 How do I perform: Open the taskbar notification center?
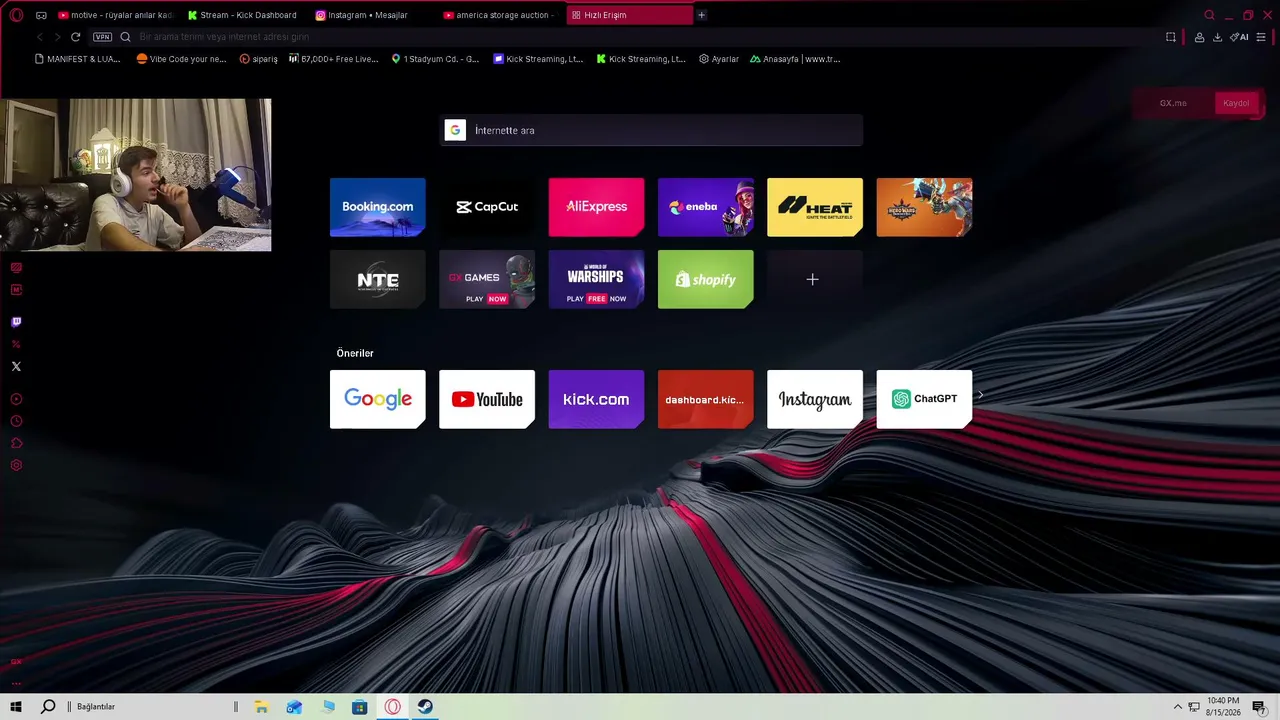coord(1259,707)
